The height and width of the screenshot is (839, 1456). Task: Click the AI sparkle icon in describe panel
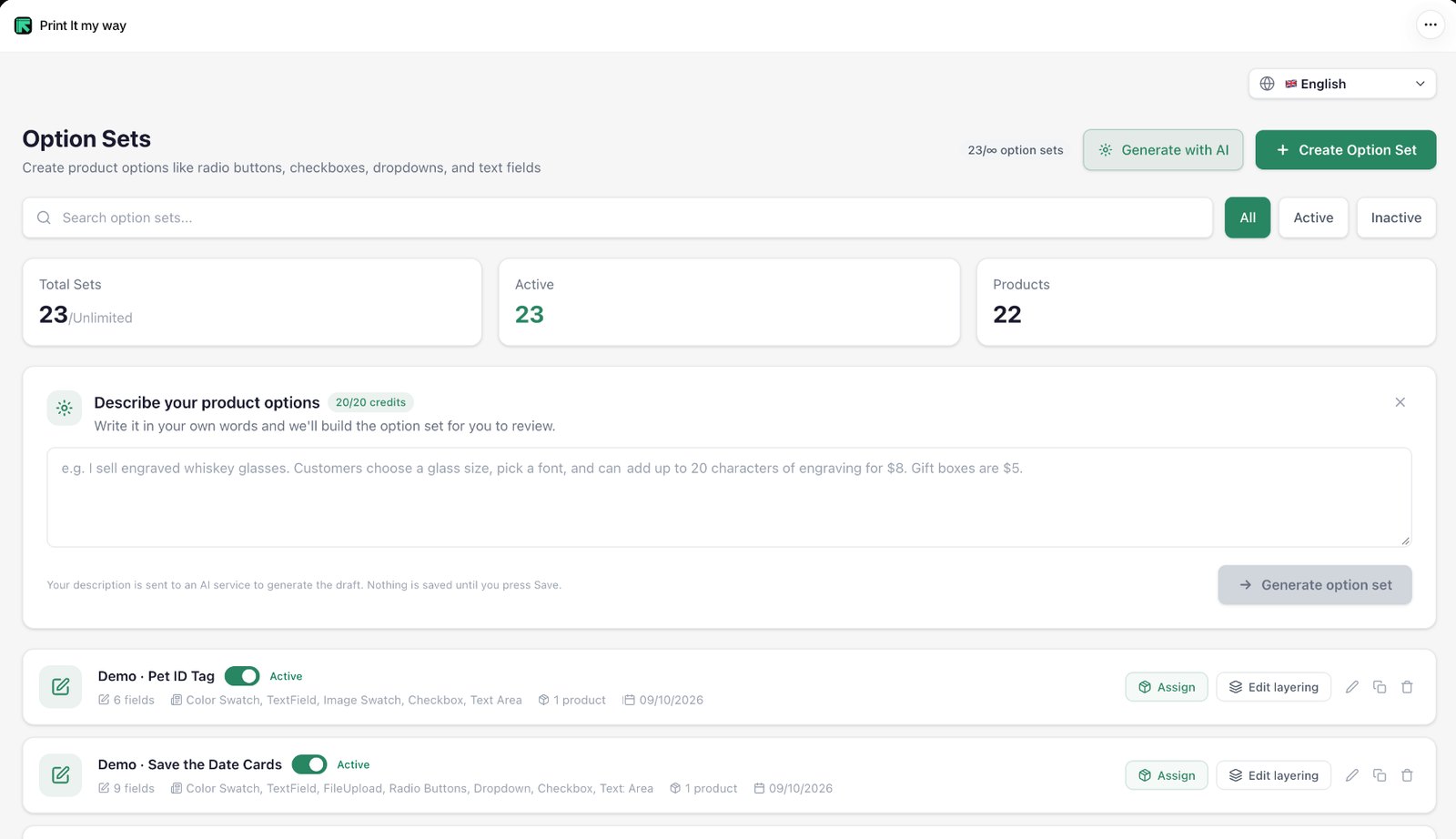(64, 409)
